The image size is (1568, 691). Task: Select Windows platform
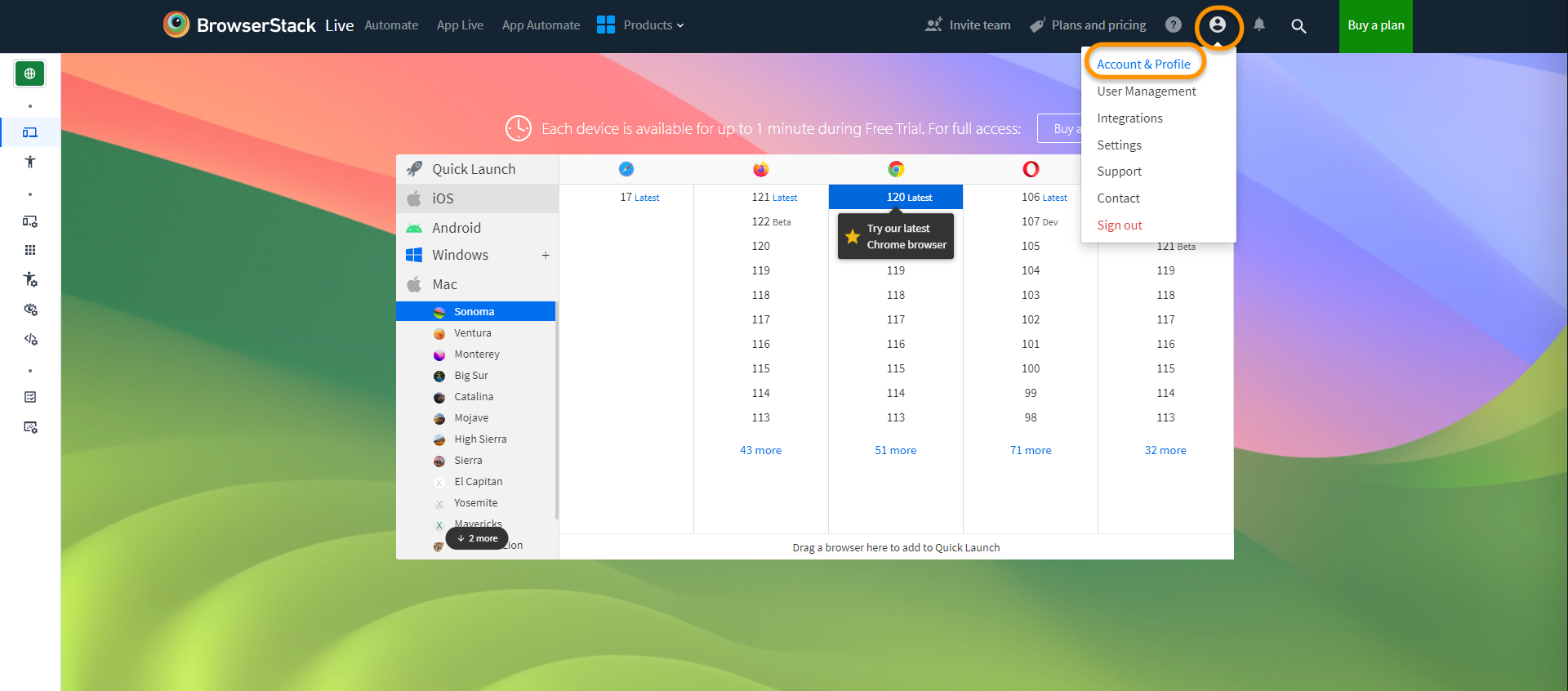coord(478,255)
